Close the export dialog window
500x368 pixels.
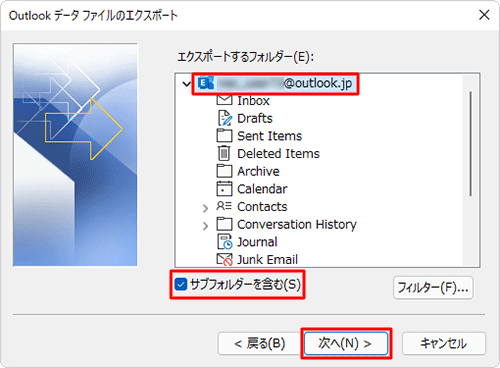[x=484, y=15]
